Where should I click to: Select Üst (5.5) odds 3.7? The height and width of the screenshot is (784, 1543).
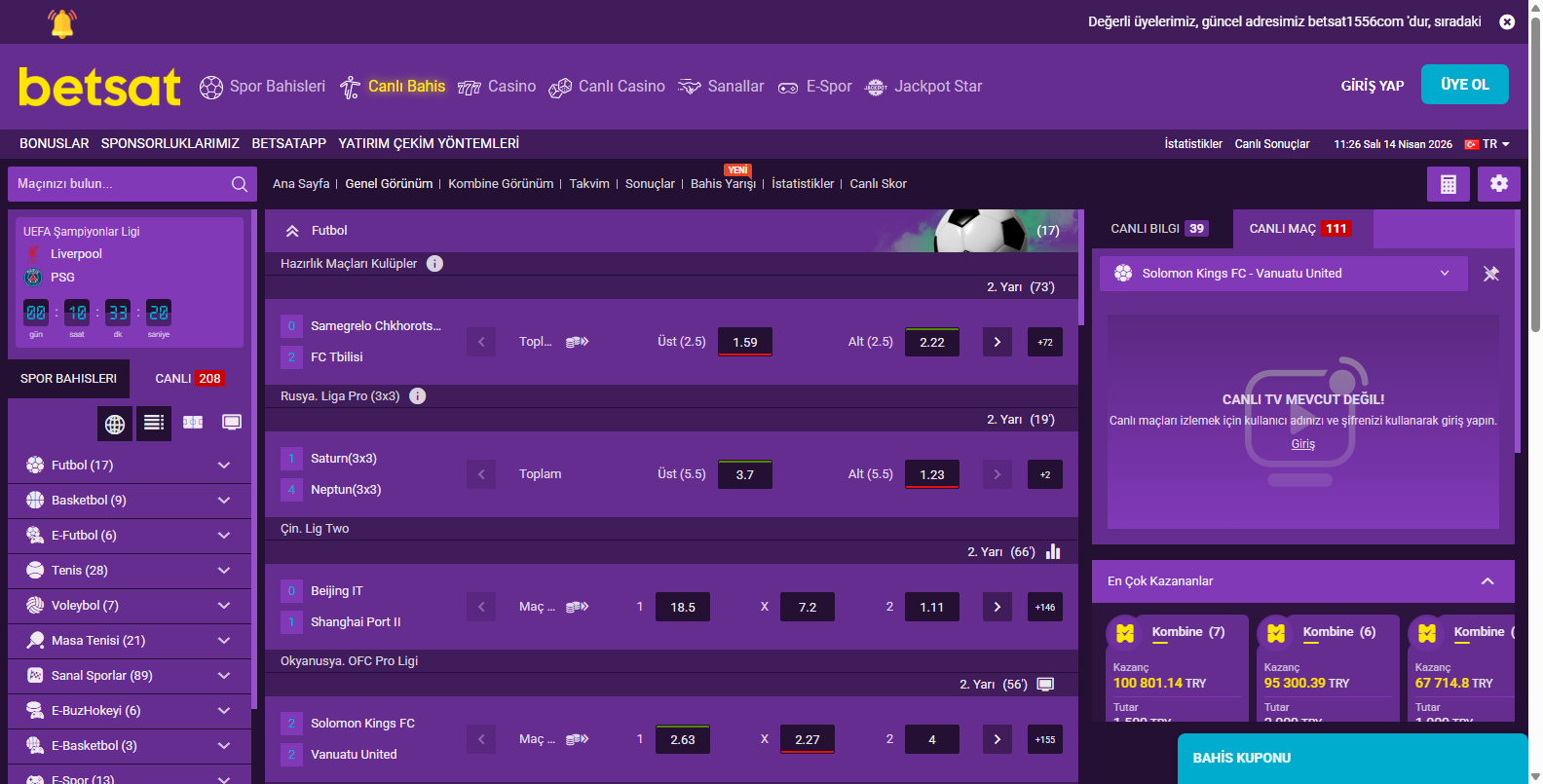click(x=745, y=474)
